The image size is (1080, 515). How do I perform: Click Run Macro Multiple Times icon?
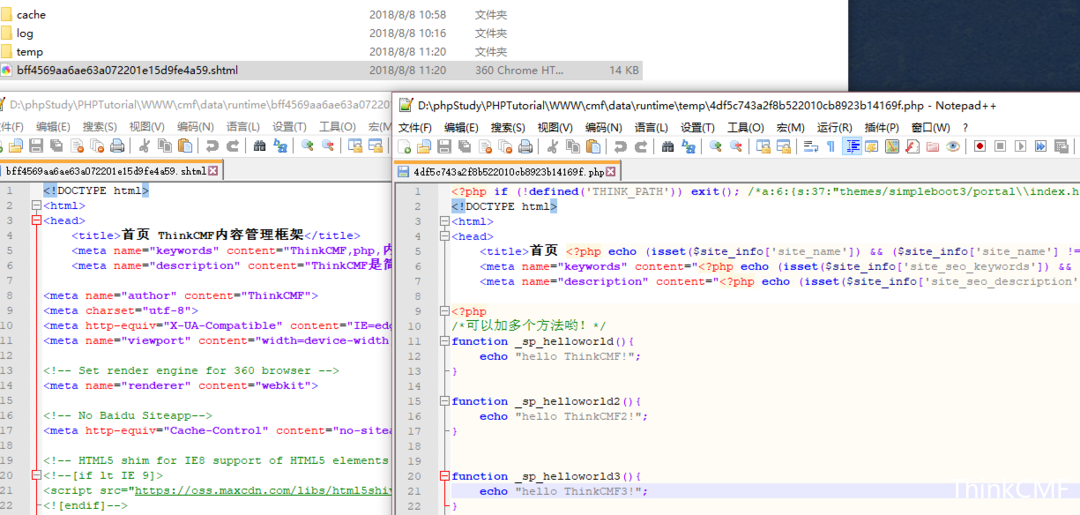[1041, 146]
